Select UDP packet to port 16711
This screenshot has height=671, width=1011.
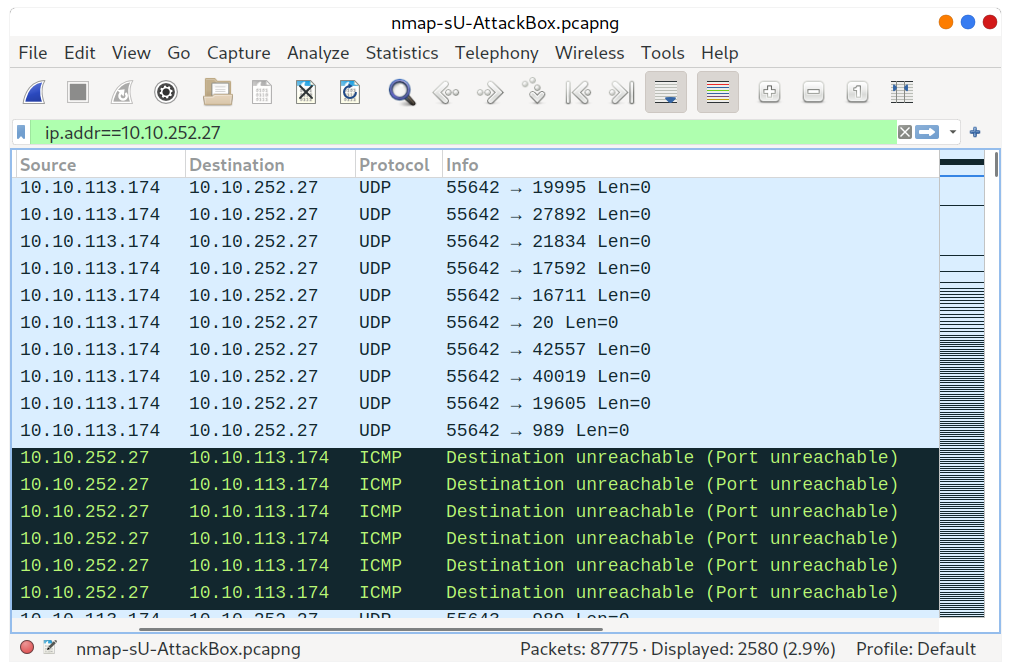[x=475, y=296]
